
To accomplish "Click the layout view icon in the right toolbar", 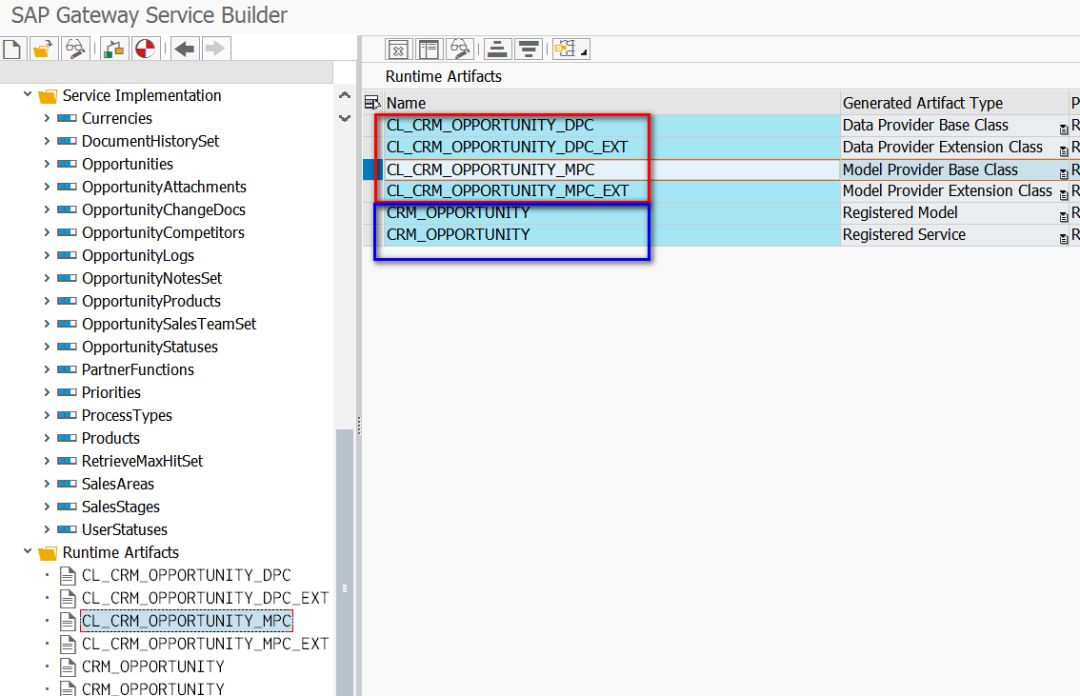I will click(x=428, y=50).
